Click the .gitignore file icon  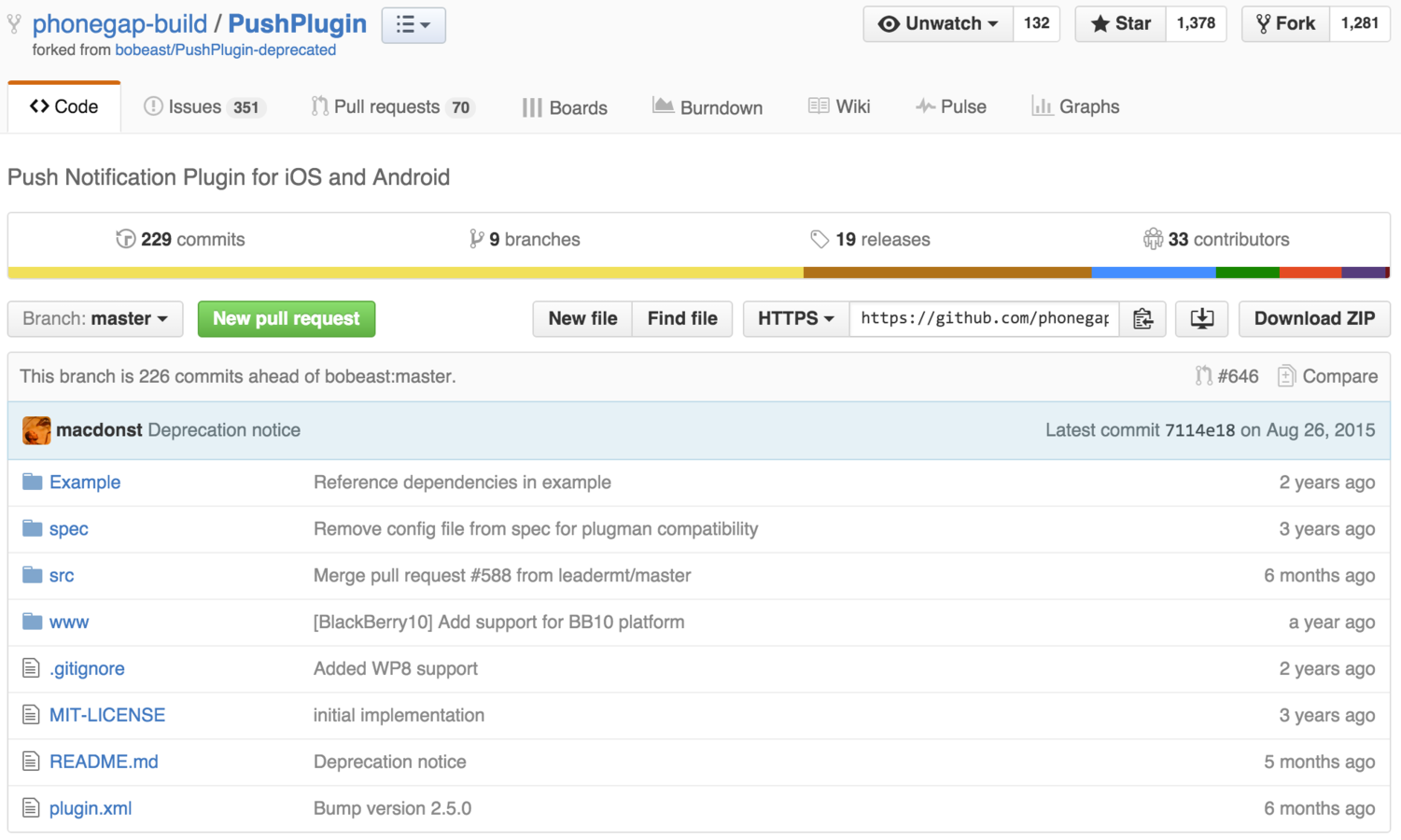(31, 668)
